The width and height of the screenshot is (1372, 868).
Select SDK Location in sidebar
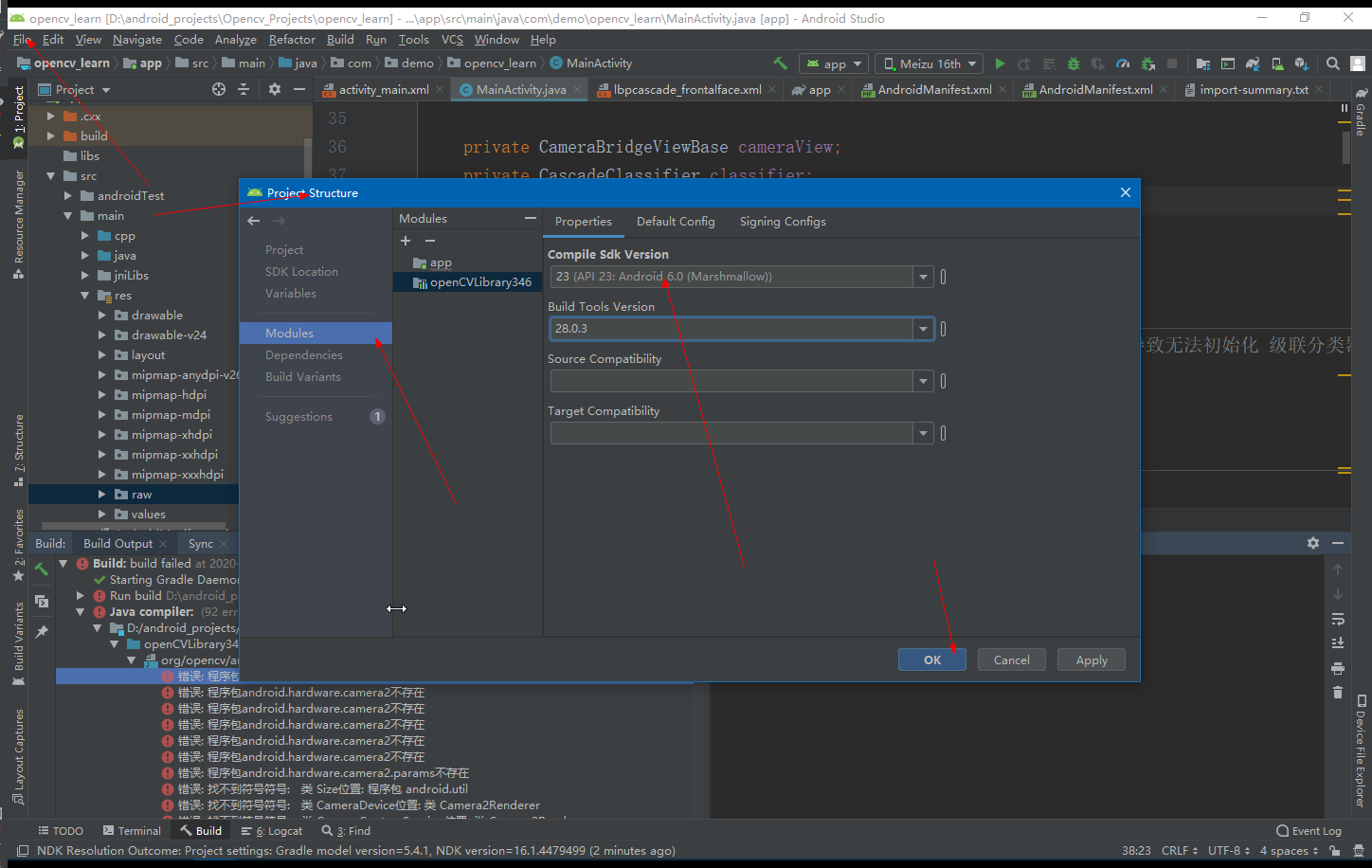(301, 272)
